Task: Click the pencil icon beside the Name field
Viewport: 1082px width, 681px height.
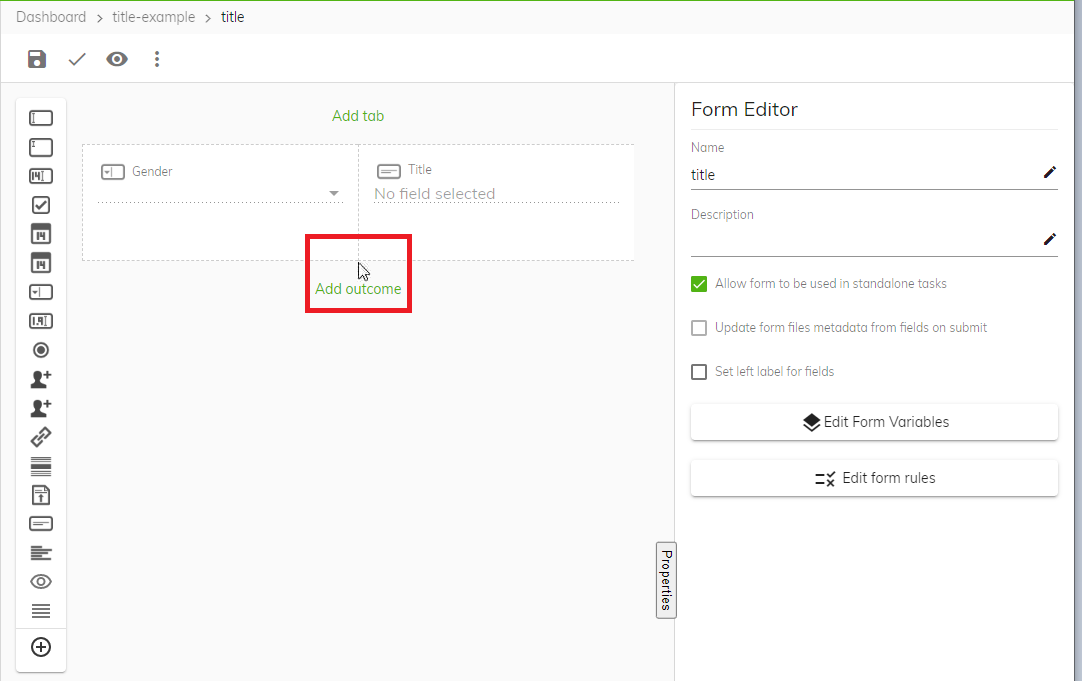Action: click(x=1049, y=172)
